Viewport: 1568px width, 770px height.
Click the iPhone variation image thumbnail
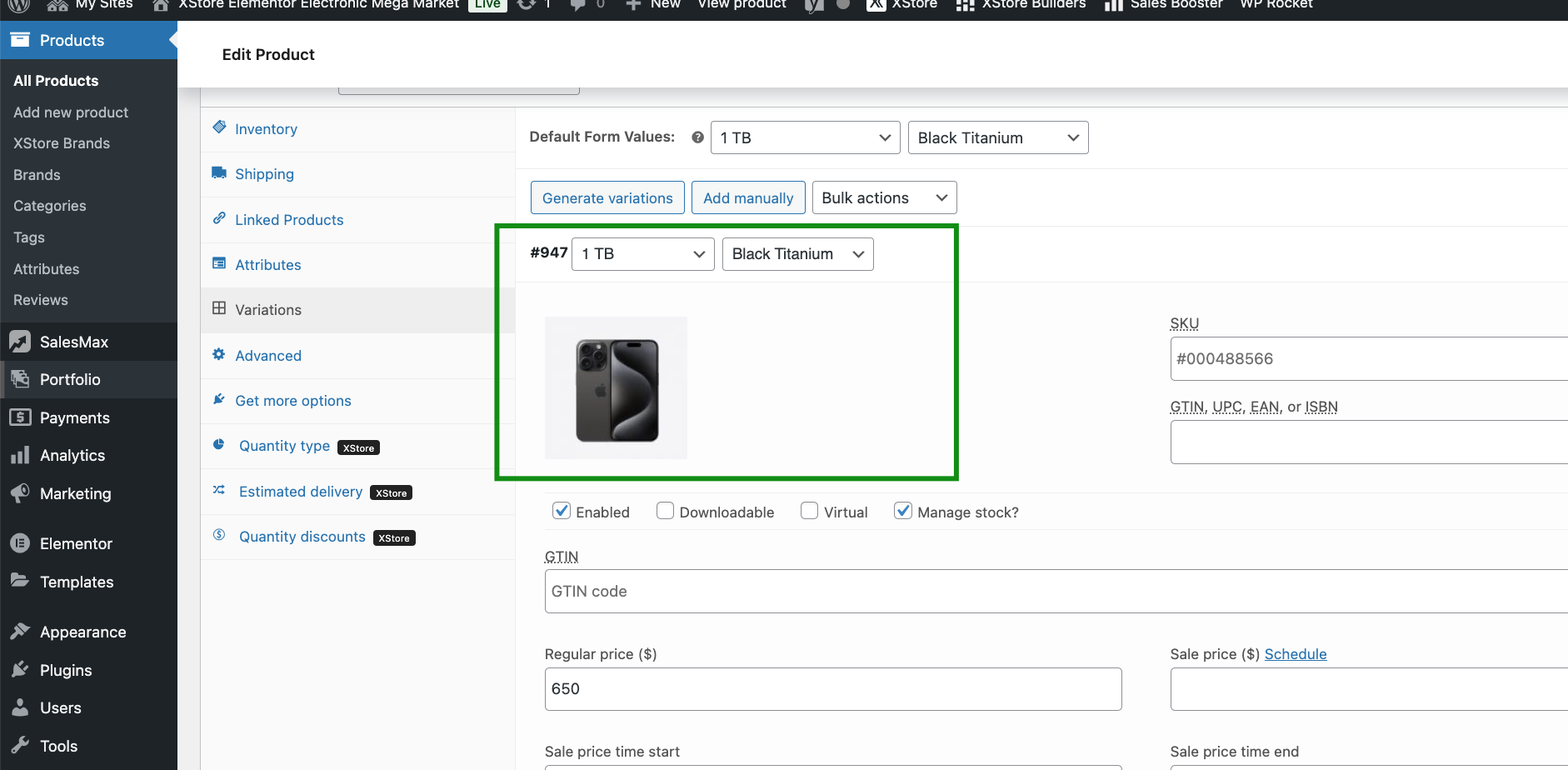pyautogui.click(x=616, y=387)
